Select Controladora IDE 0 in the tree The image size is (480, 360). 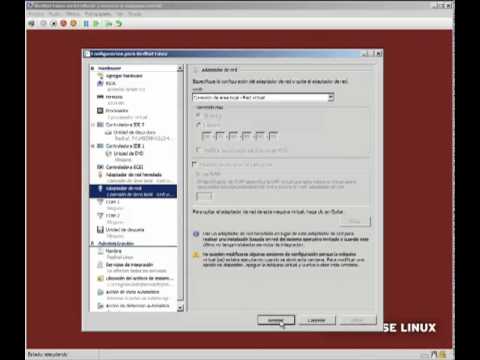pyautogui.click(x=124, y=124)
